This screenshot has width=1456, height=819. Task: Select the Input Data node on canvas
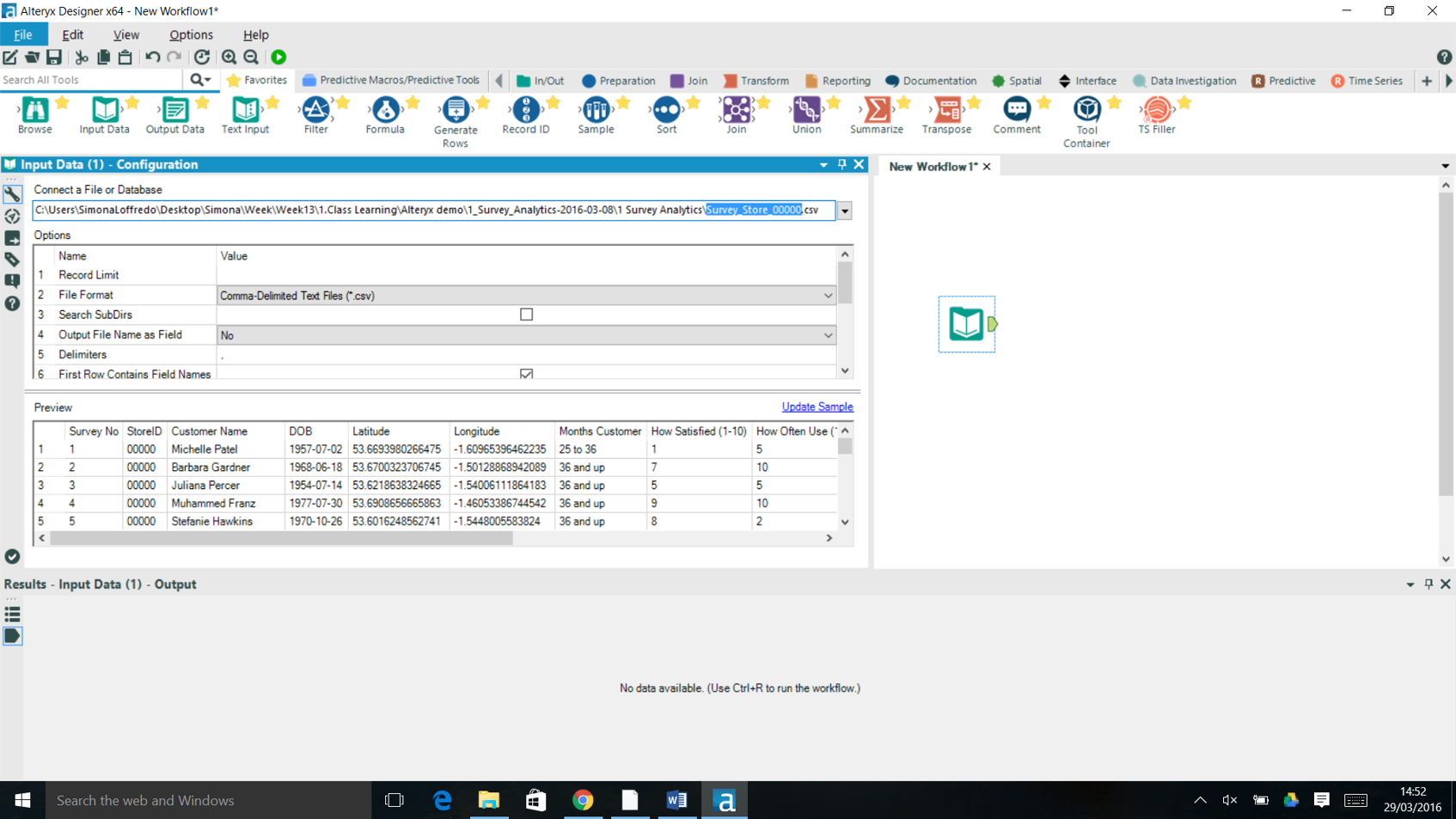(x=967, y=324)
